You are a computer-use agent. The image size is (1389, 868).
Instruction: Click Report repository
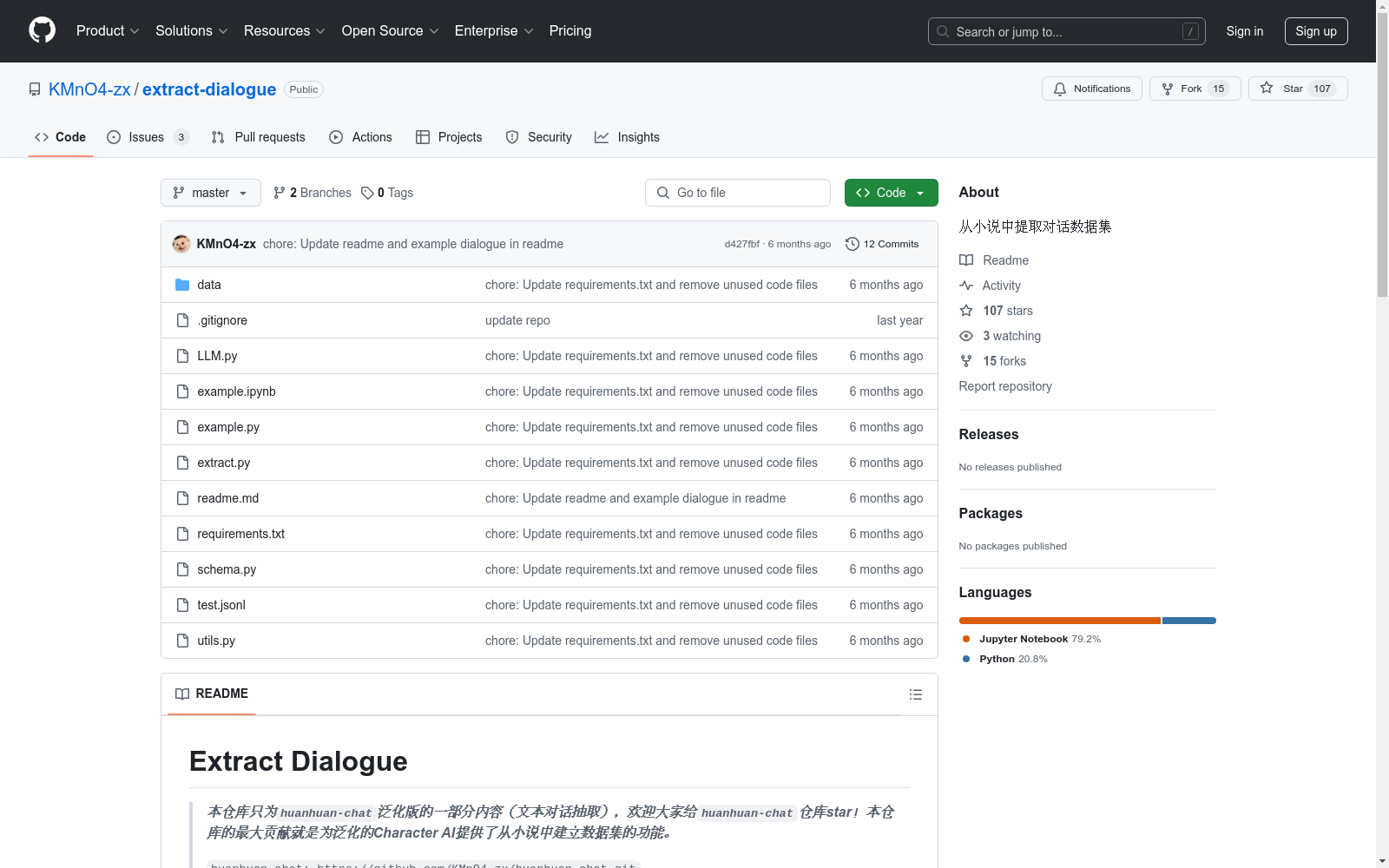coord(1005,386)
